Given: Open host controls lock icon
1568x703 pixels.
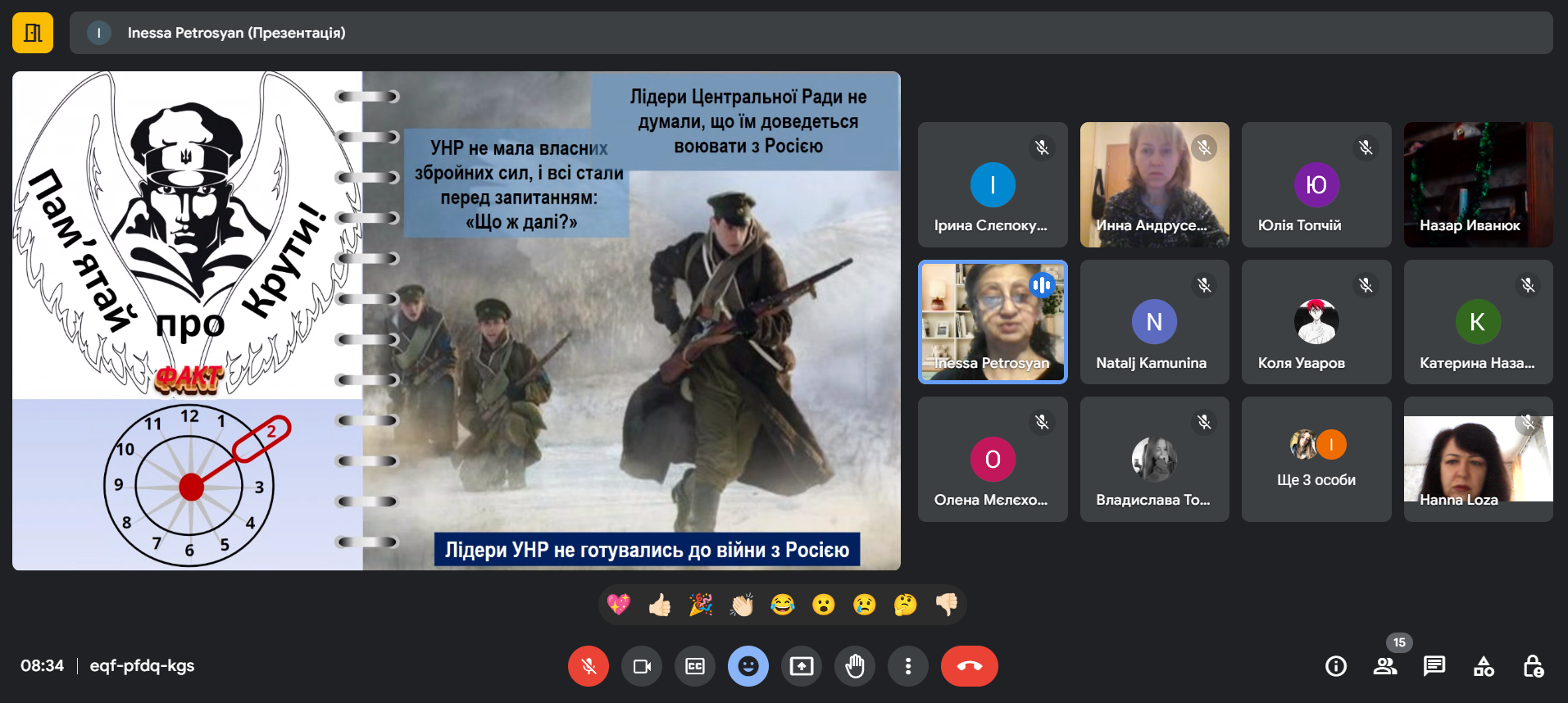Looking at the screenshot, I should click(1532, 666).
